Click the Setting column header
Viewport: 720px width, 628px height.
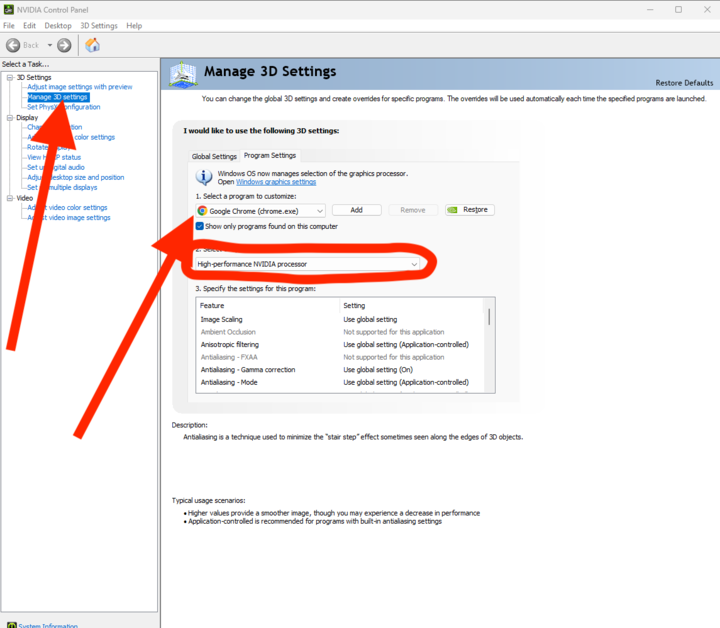point(412,306)
